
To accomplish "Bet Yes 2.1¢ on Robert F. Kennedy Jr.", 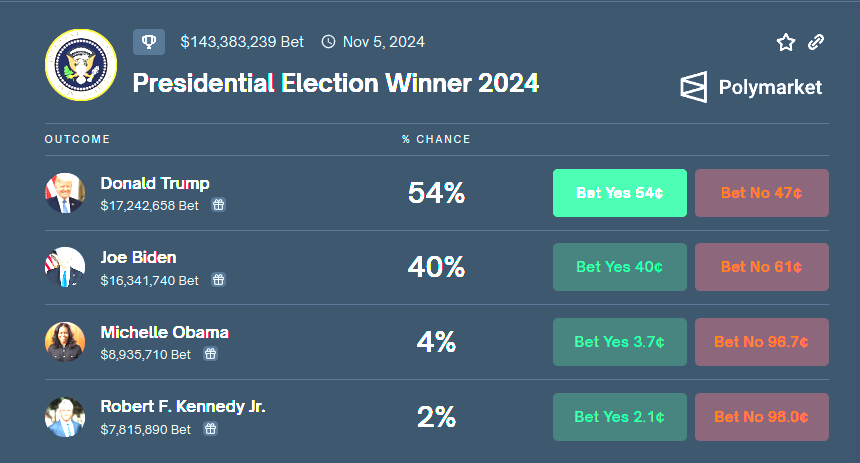I will coord(620,417).
